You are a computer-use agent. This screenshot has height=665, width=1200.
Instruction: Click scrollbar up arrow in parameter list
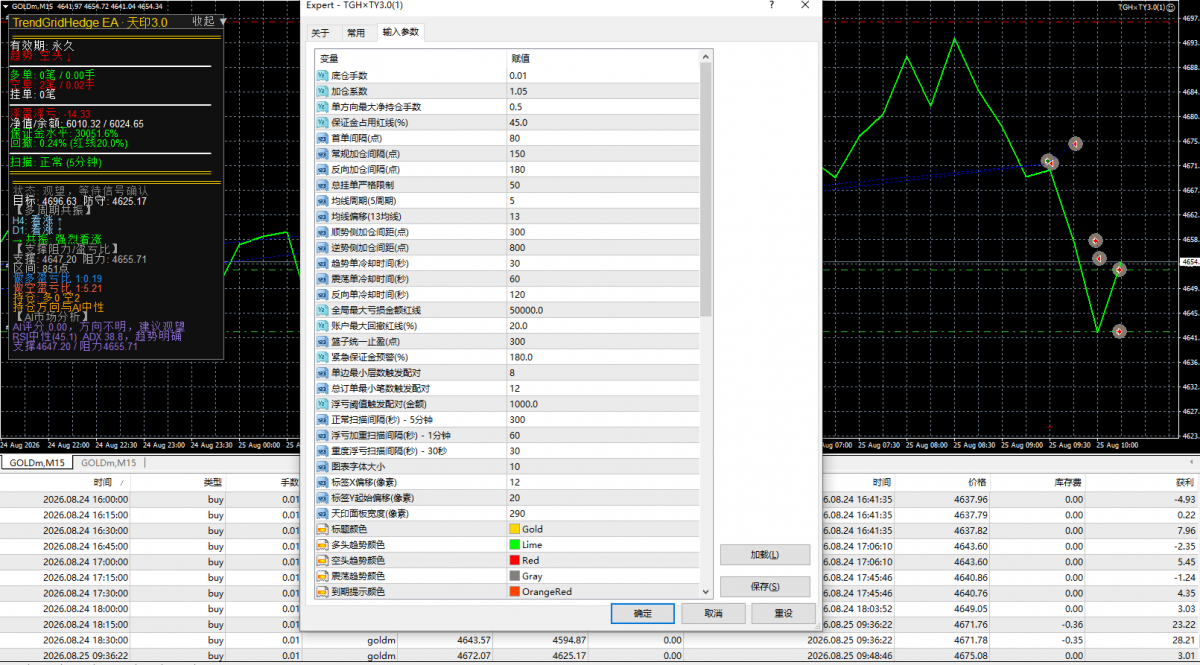pyautogui.click(x=706, y=58)
